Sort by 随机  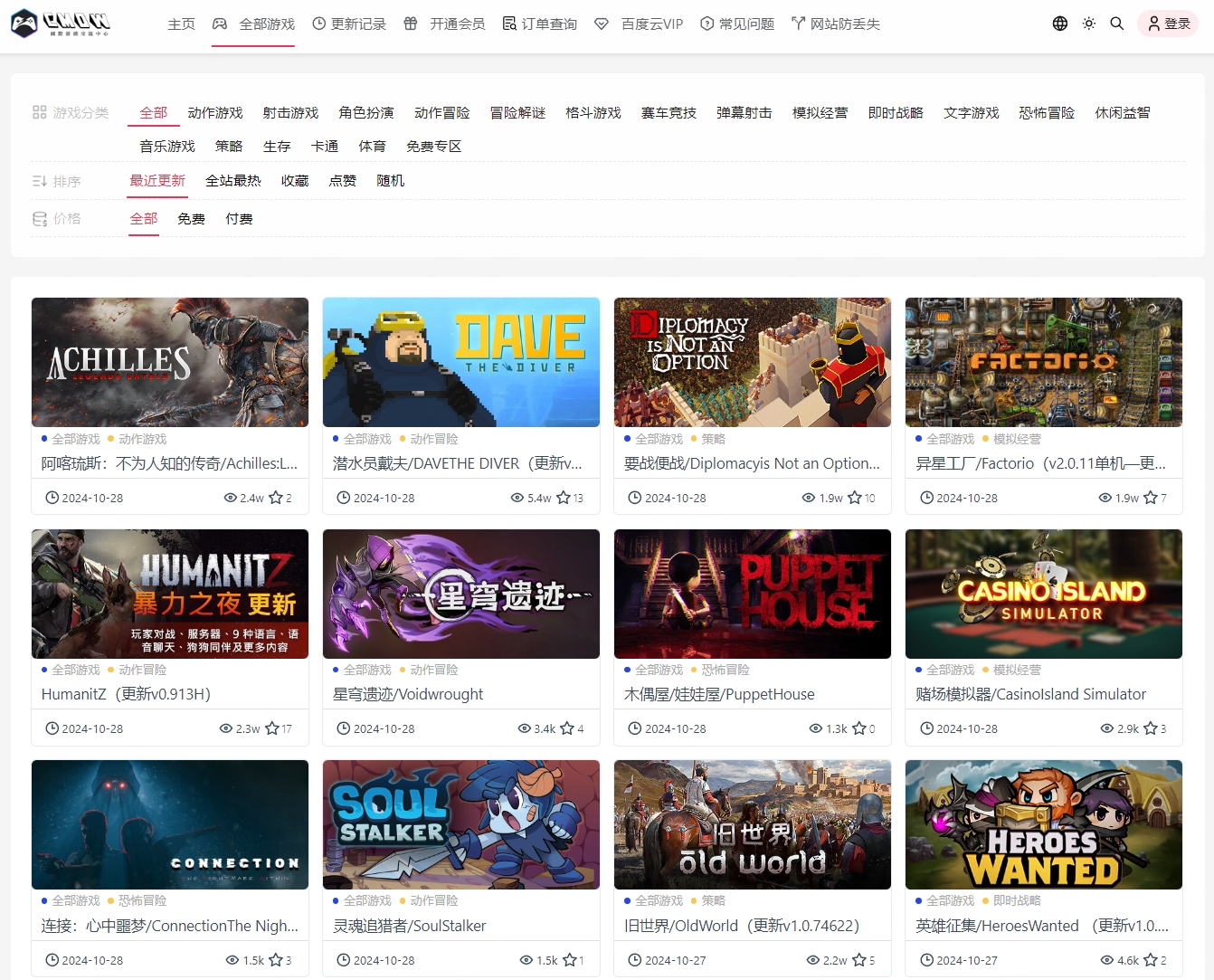pyautogui.click(x=391, y=180)
